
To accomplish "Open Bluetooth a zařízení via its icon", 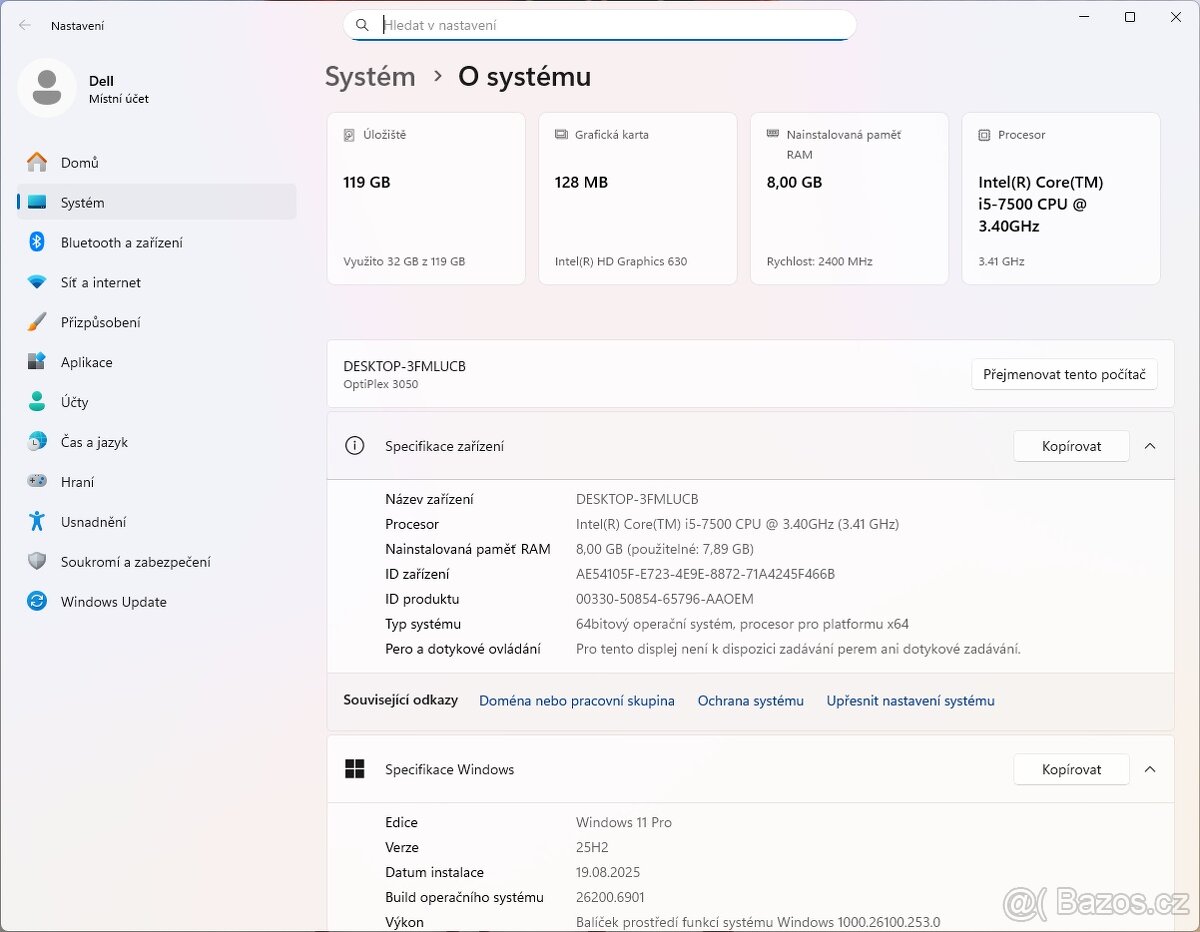I will 37,242.
